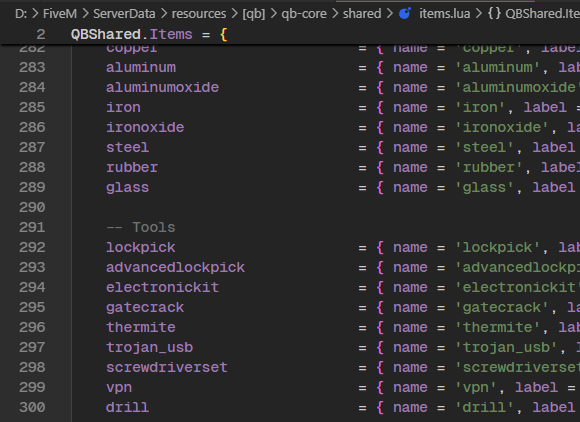Click the 'glass' key on line 289
The image size is (580, 422).
[128, 187]
